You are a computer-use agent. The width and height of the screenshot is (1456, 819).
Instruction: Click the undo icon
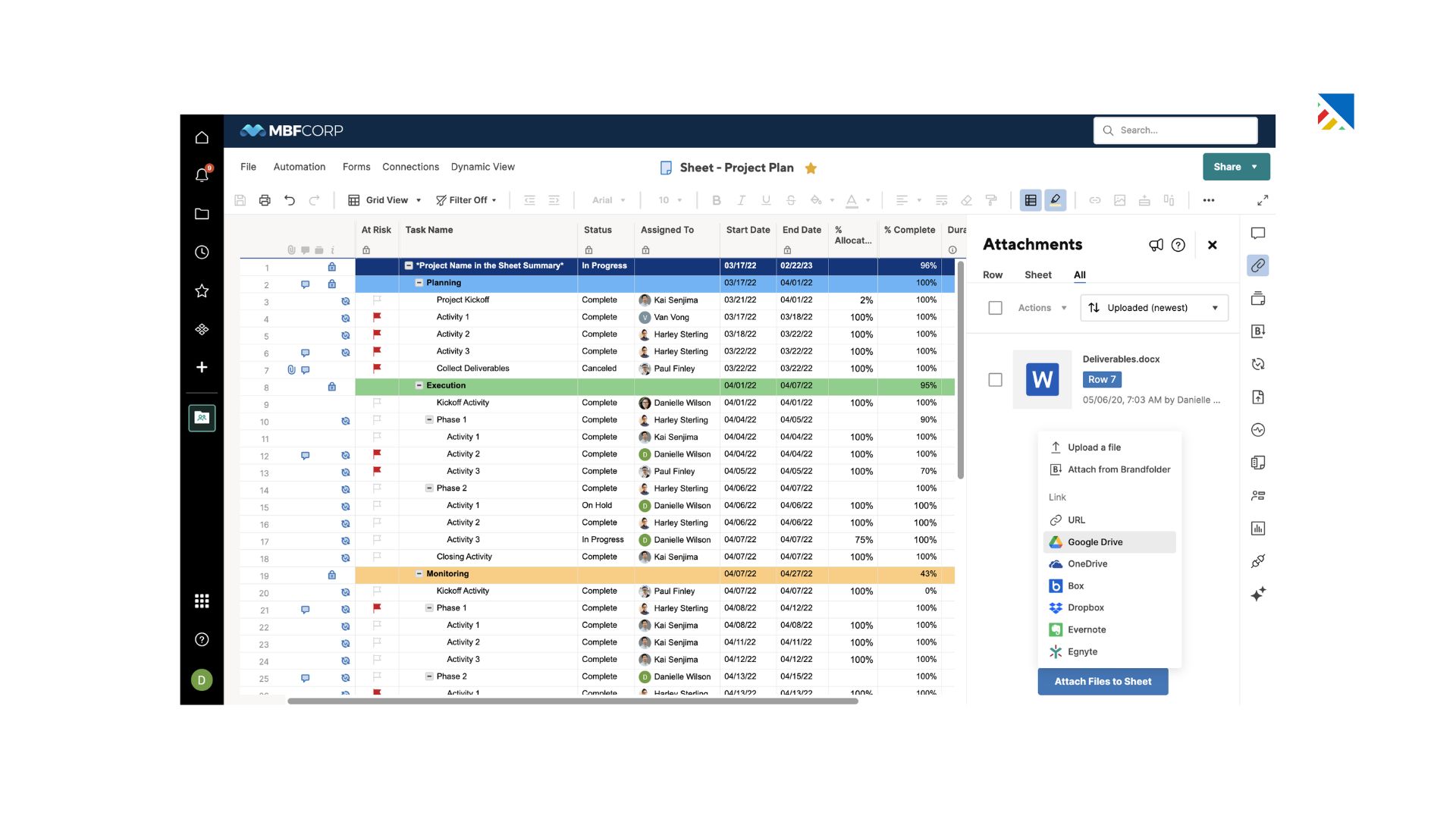pyautogui.click(x=290, y=199)
